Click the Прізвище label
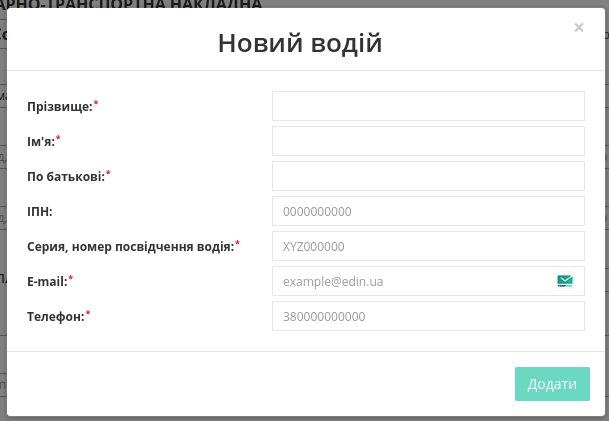The image size is (609, 421). pyautogui.click(x=60, y=106)
